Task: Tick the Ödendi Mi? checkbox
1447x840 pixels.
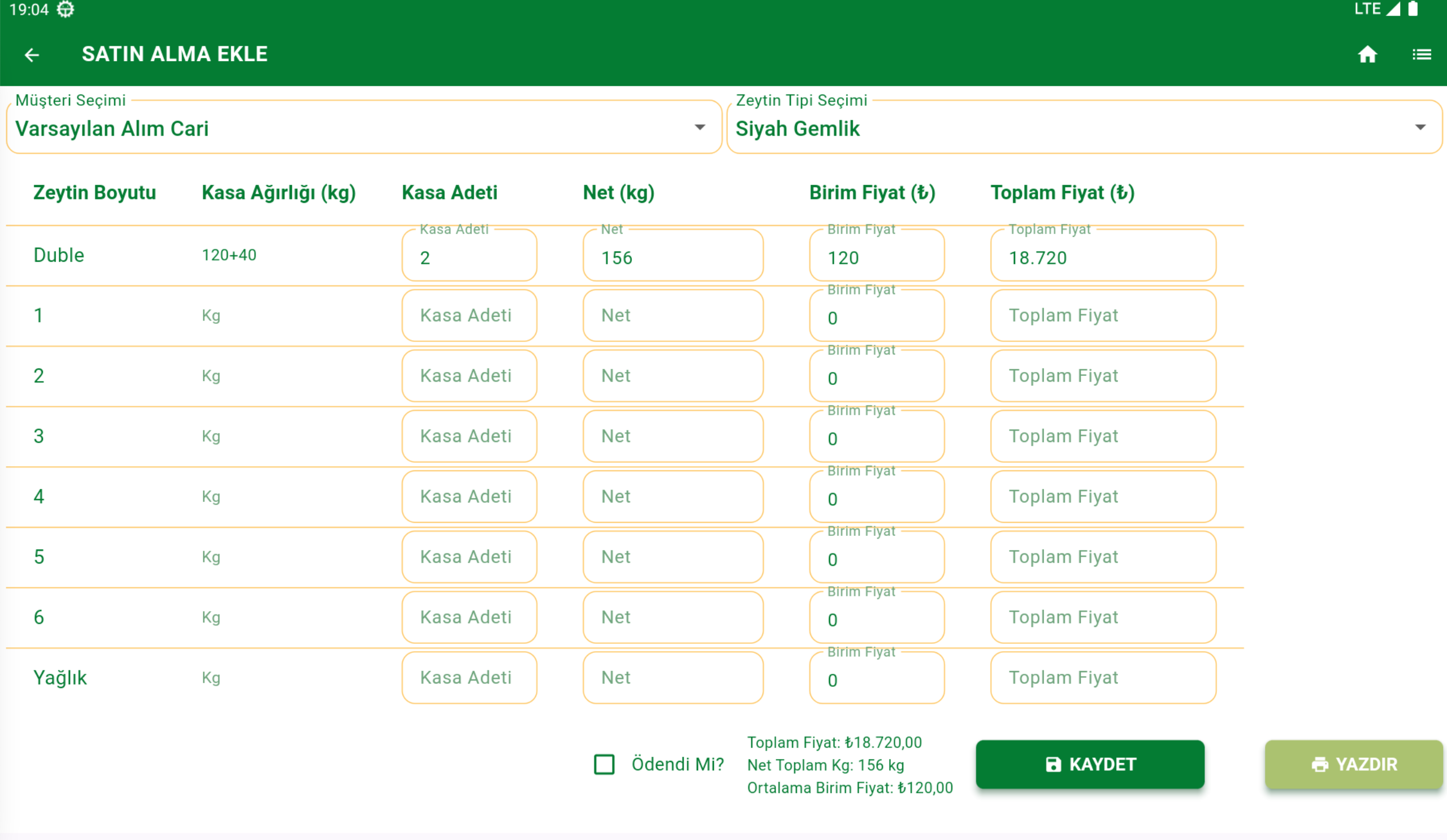Action: (x=604, y=764)
